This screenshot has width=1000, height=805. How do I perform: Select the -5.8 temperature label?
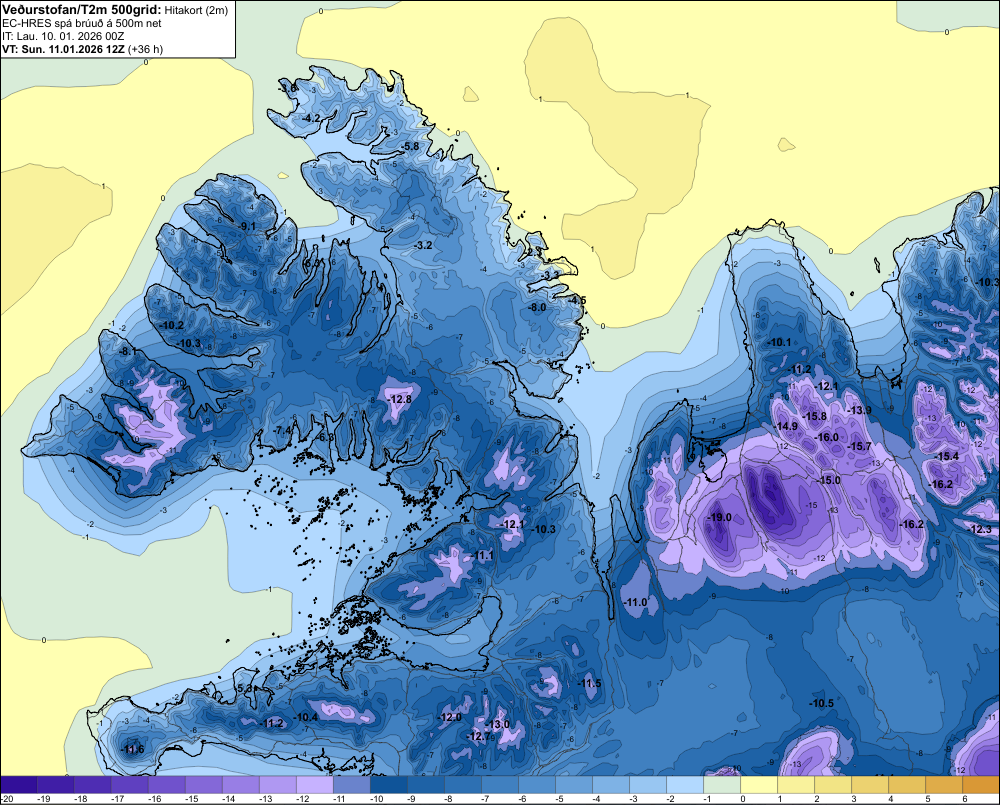click(x=411, y=146)
